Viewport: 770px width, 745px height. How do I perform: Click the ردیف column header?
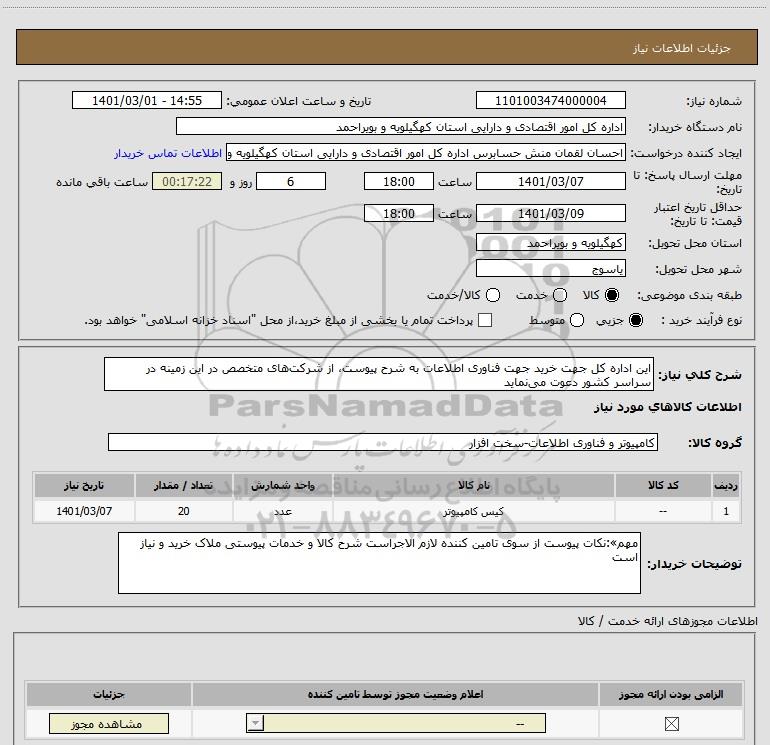pyautogui.click(x=726, y=486)
